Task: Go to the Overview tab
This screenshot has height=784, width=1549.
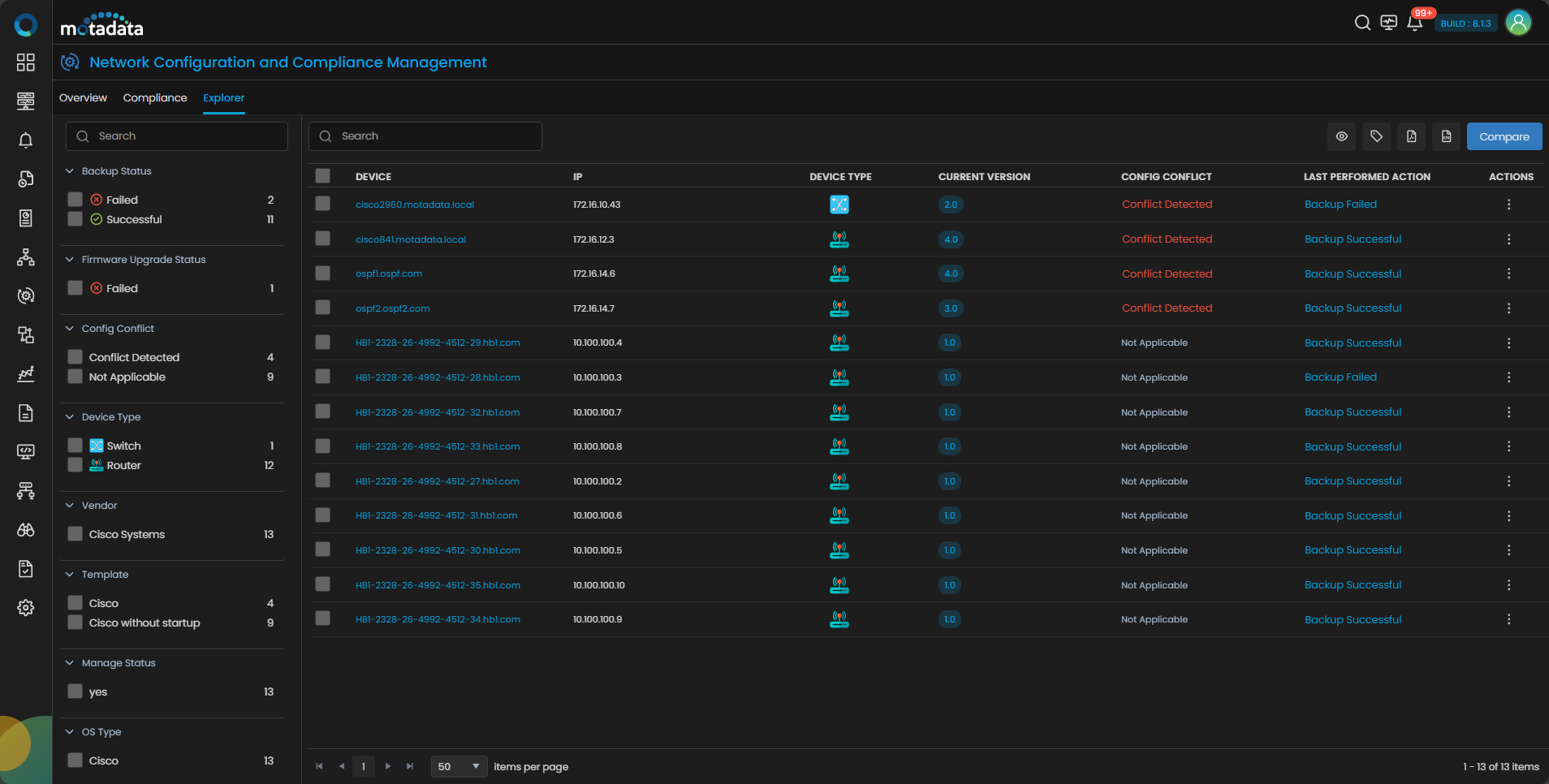Action: pos(83,98)
